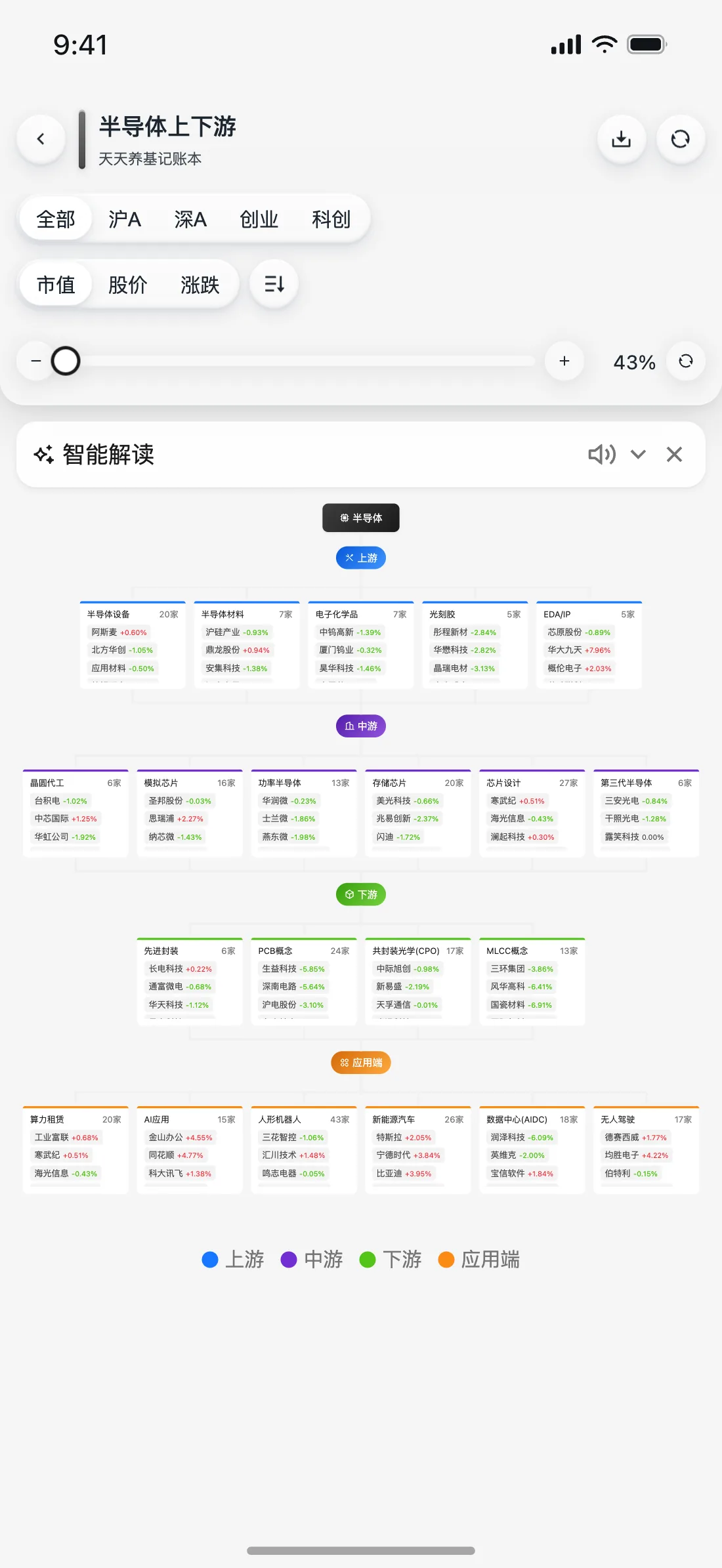Screen dimensions: 722x1568
Task: Select the 沪A market tab
Action: point(125,218)
